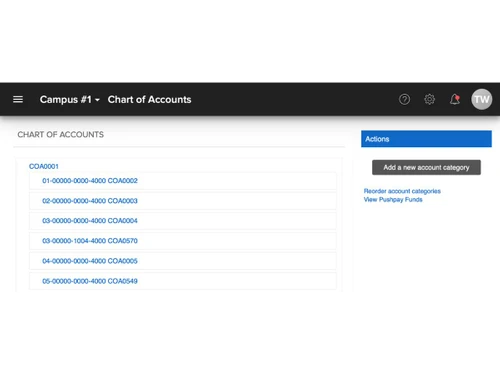
Task: Open account 03-00000-1004-4000 COA0570
Action: pos(90,241)
